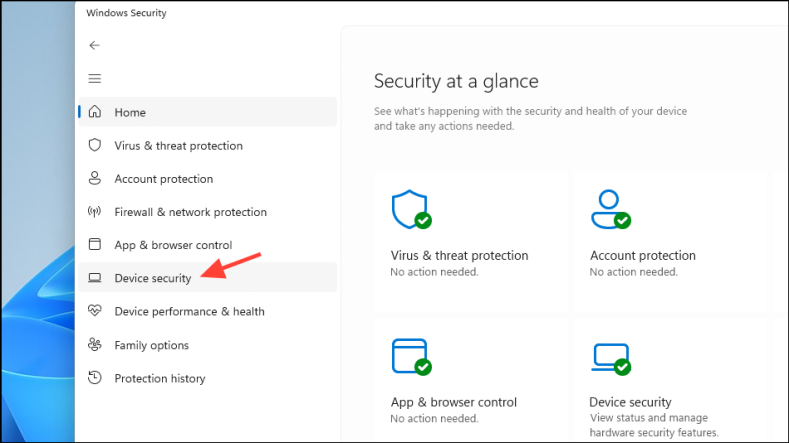The height and width of the screenshot is (443, 789).
Task: Click the Virus & threat protection shield icon in sidebar
Action: click(95, 145)
